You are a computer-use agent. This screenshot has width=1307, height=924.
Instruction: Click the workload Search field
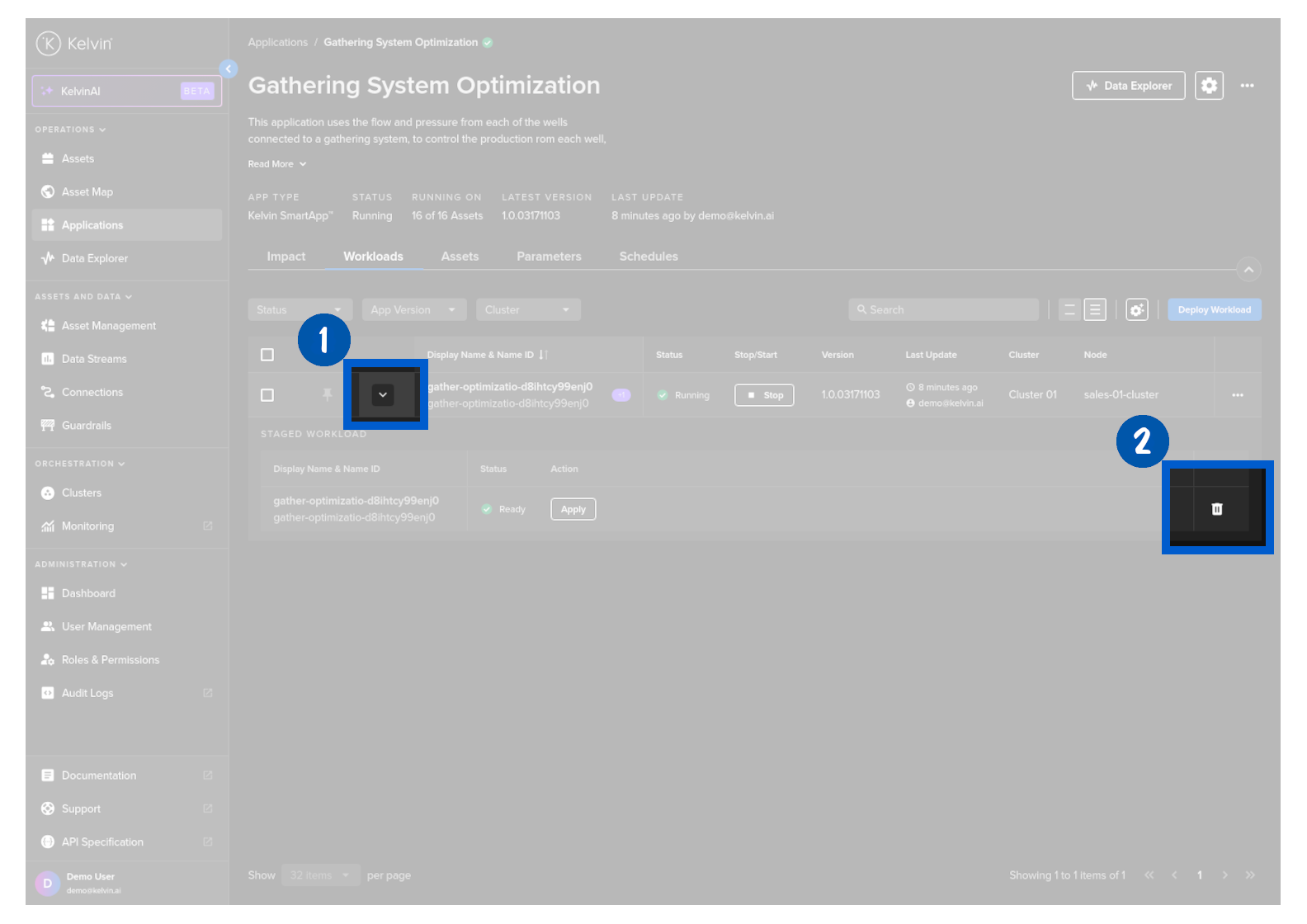943,310
